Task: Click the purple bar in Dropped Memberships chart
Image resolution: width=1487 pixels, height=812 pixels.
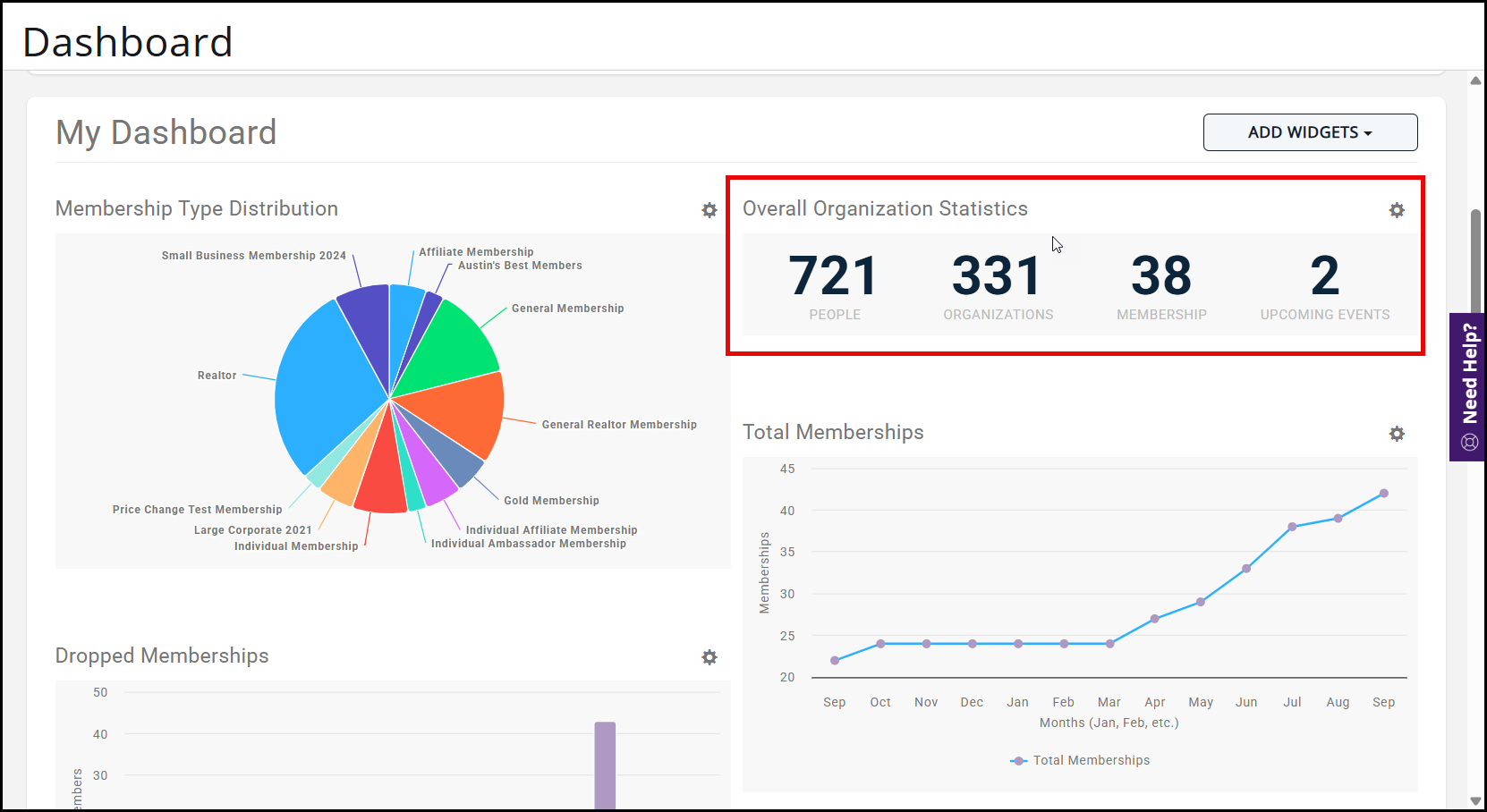Action: (x=605, y=765)
